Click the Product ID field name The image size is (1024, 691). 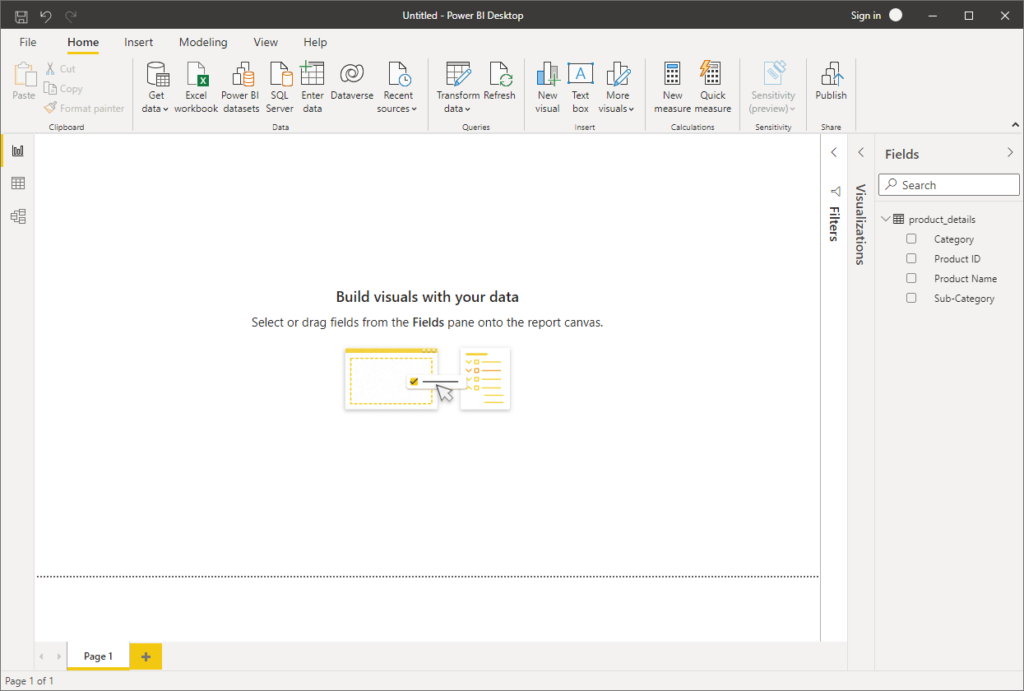957,259
